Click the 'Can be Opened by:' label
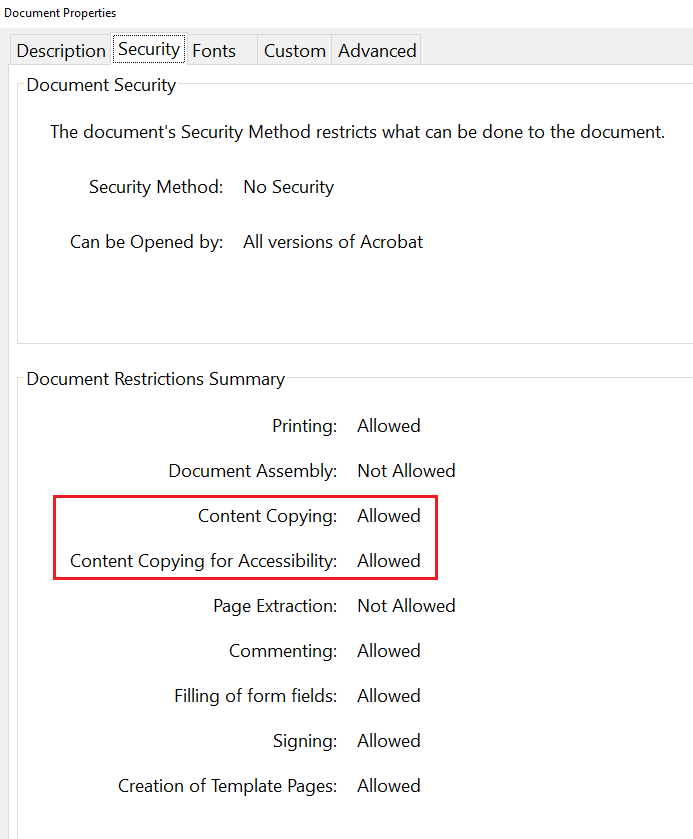The width and height of the screenshot is (693, 839). pos(146,242)
